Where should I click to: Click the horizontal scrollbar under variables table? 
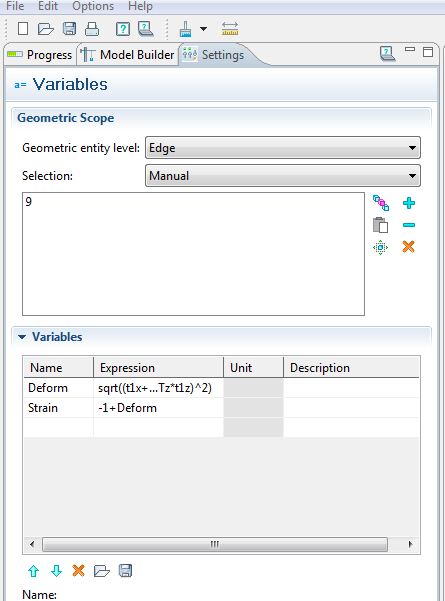click(x=215, y=544)
